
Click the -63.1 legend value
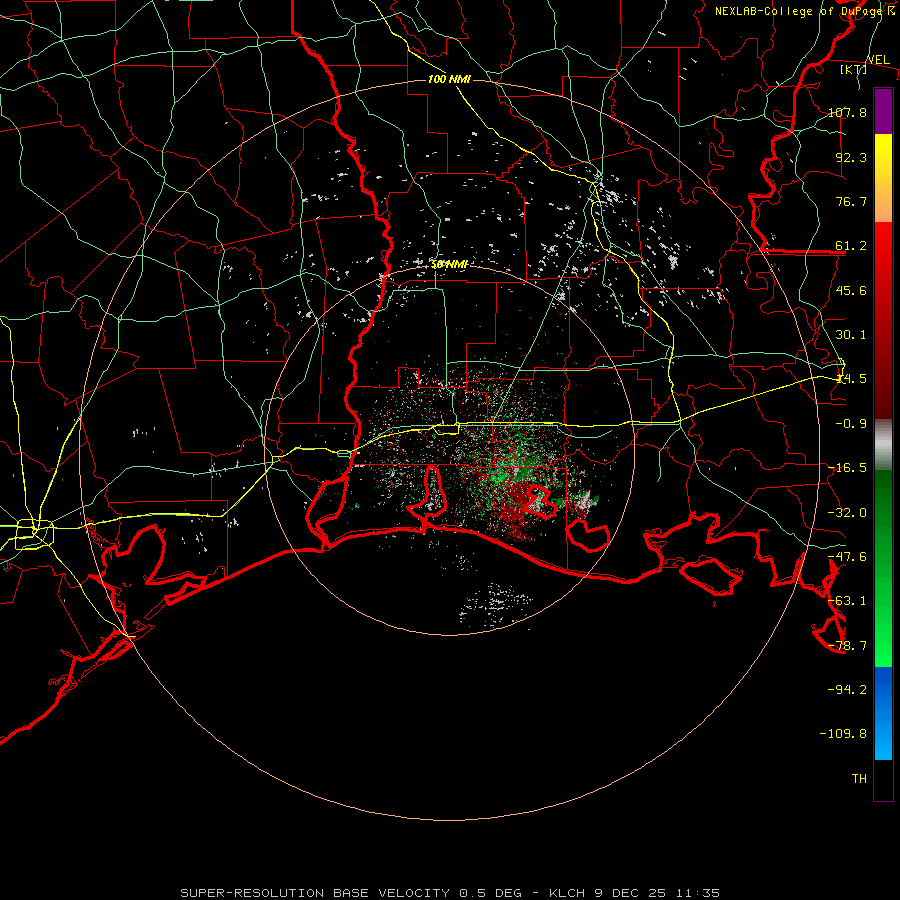[847, 601]
